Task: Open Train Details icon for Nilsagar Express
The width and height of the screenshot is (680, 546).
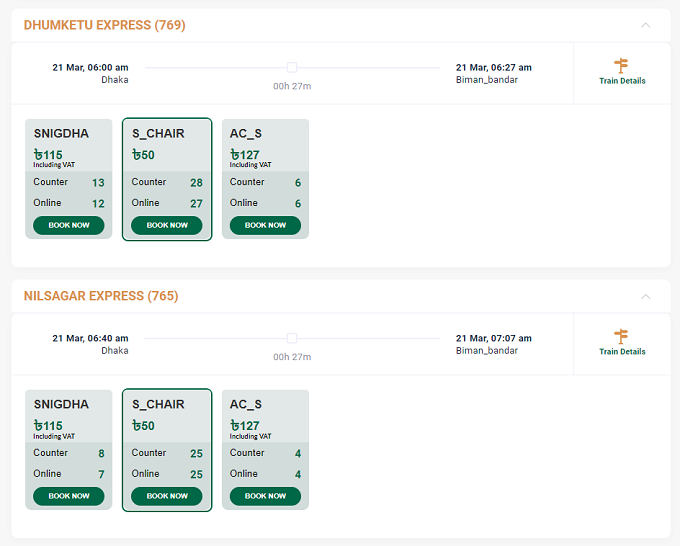Action: 621,337
